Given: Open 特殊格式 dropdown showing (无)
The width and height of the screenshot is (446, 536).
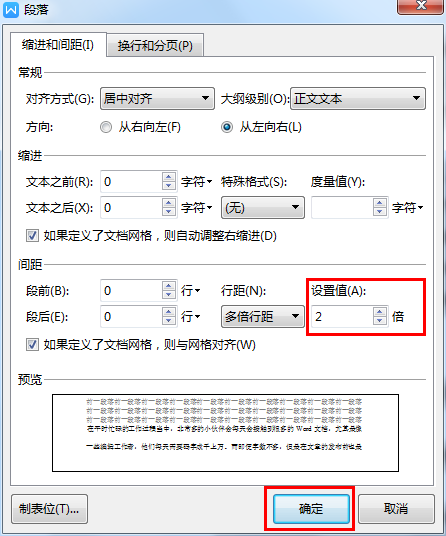Looking at the screenshot, I should (262, 207).
